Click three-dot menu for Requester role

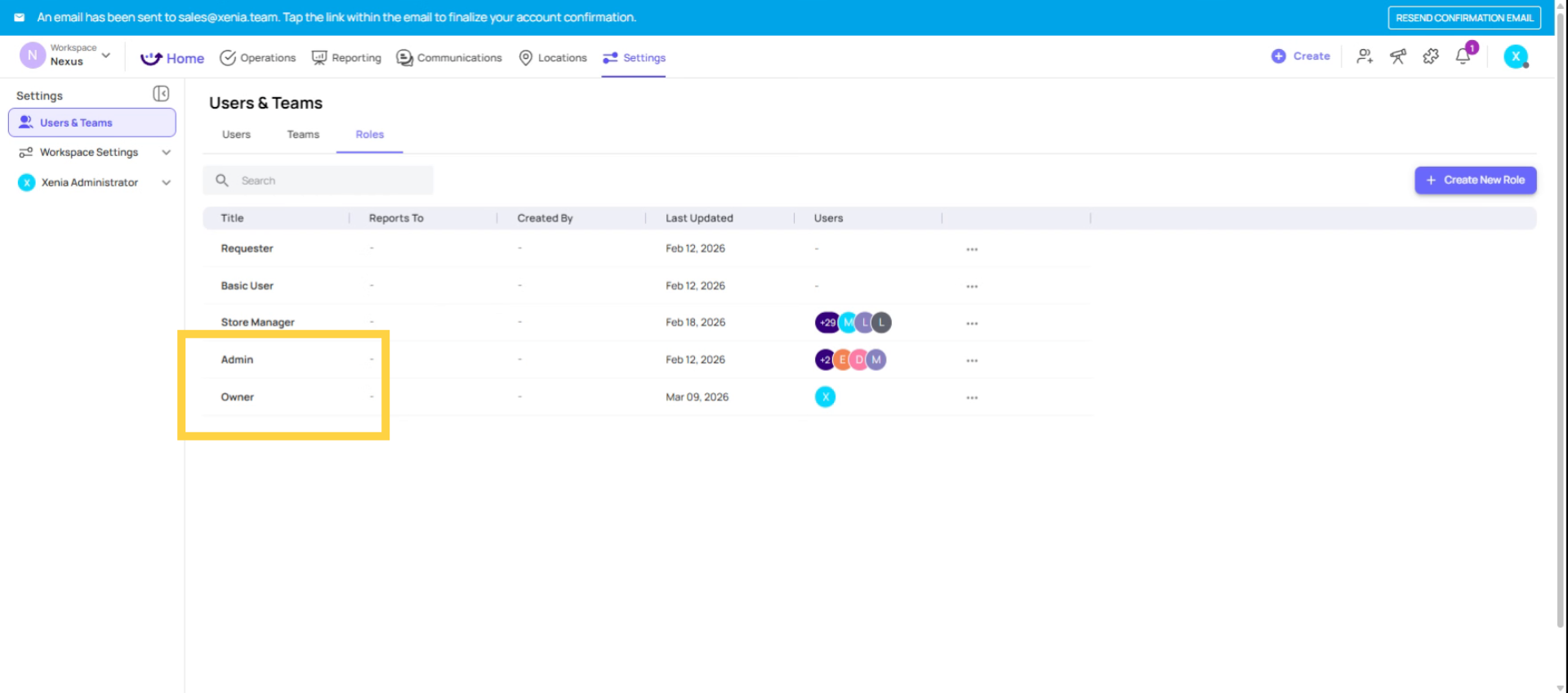972,249
